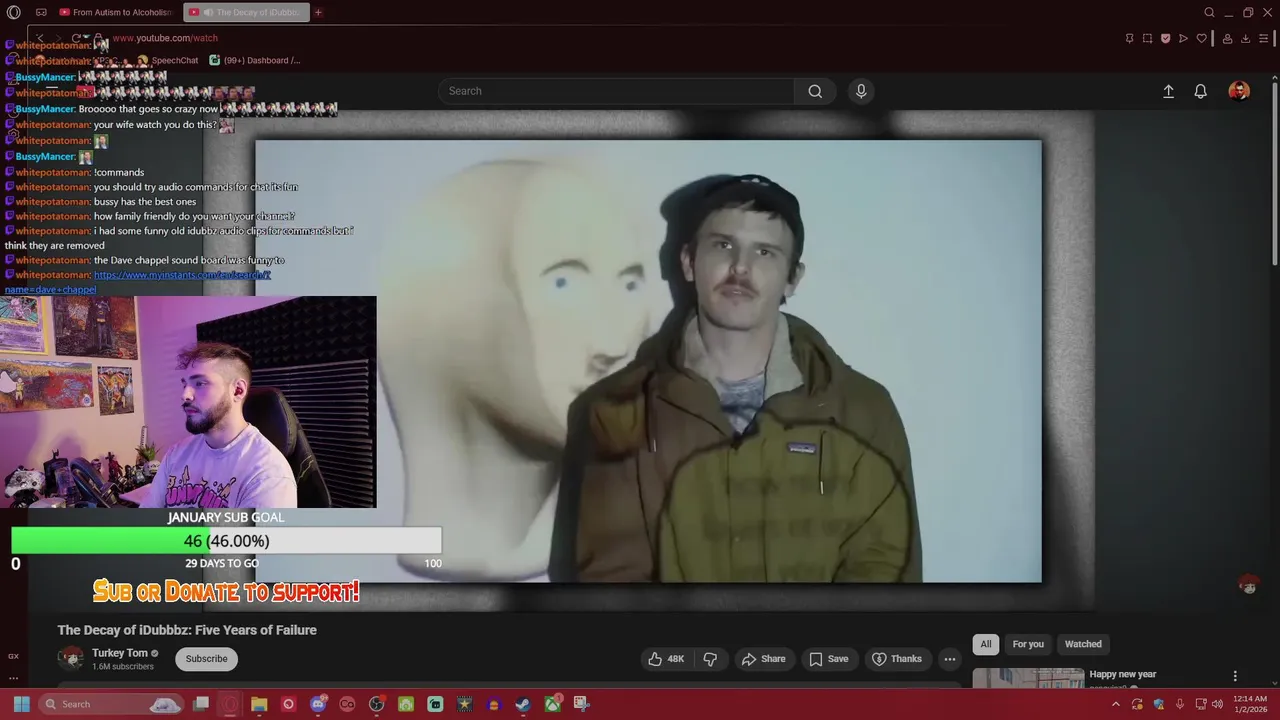Open Happy new year suggested video thumbnail
Viewport: 1280px width, 720px height.
tap(1028, 678)
